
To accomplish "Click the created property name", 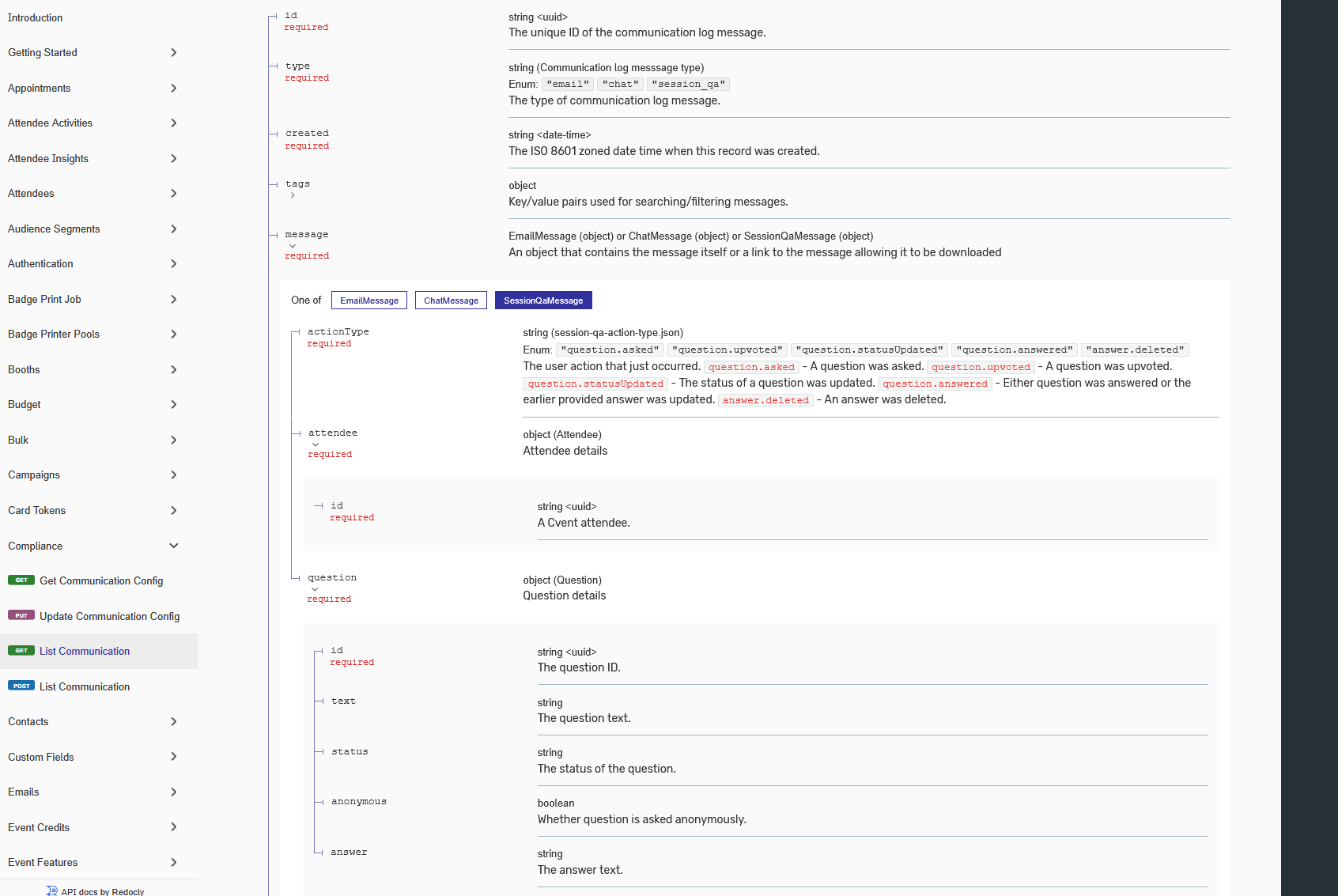I will (307, 134).
